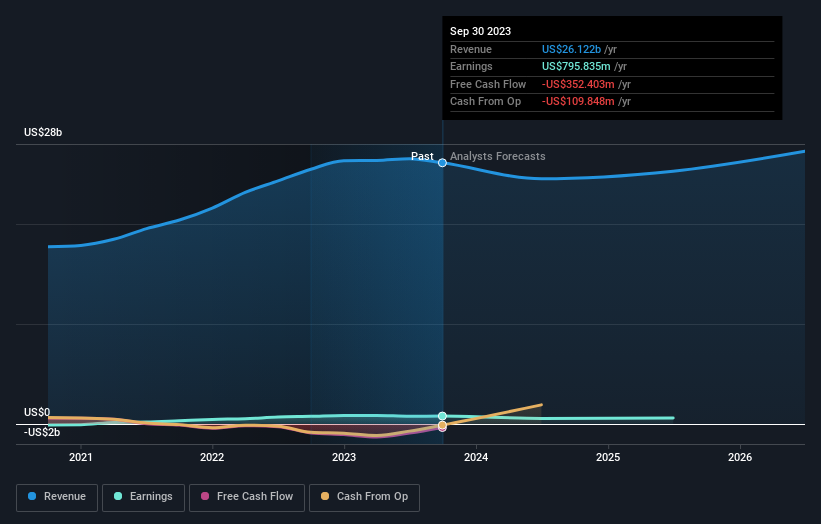Select the 2022 x-axis label
This screenshot has height=524, width=821.
[x=212, y=458]
